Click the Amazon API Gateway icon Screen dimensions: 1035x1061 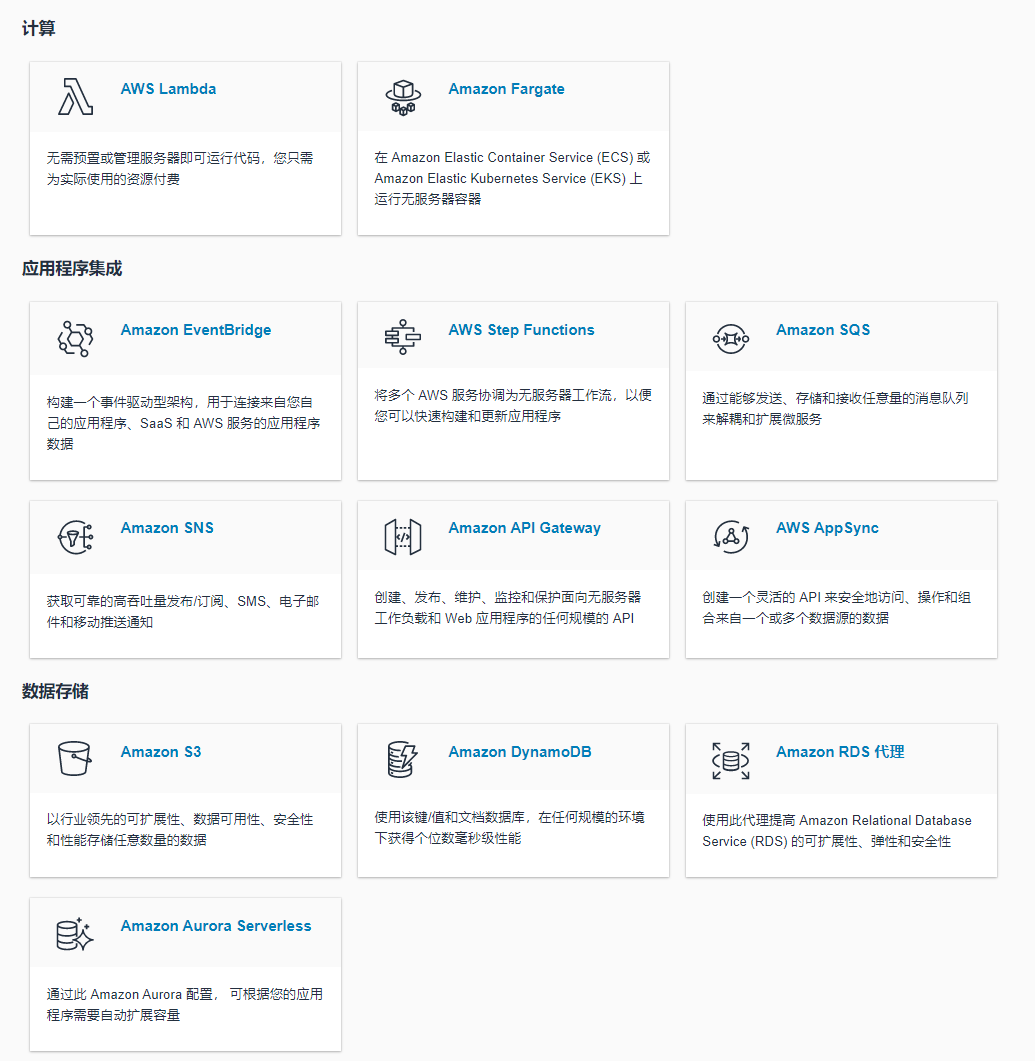tap(403, 537)
